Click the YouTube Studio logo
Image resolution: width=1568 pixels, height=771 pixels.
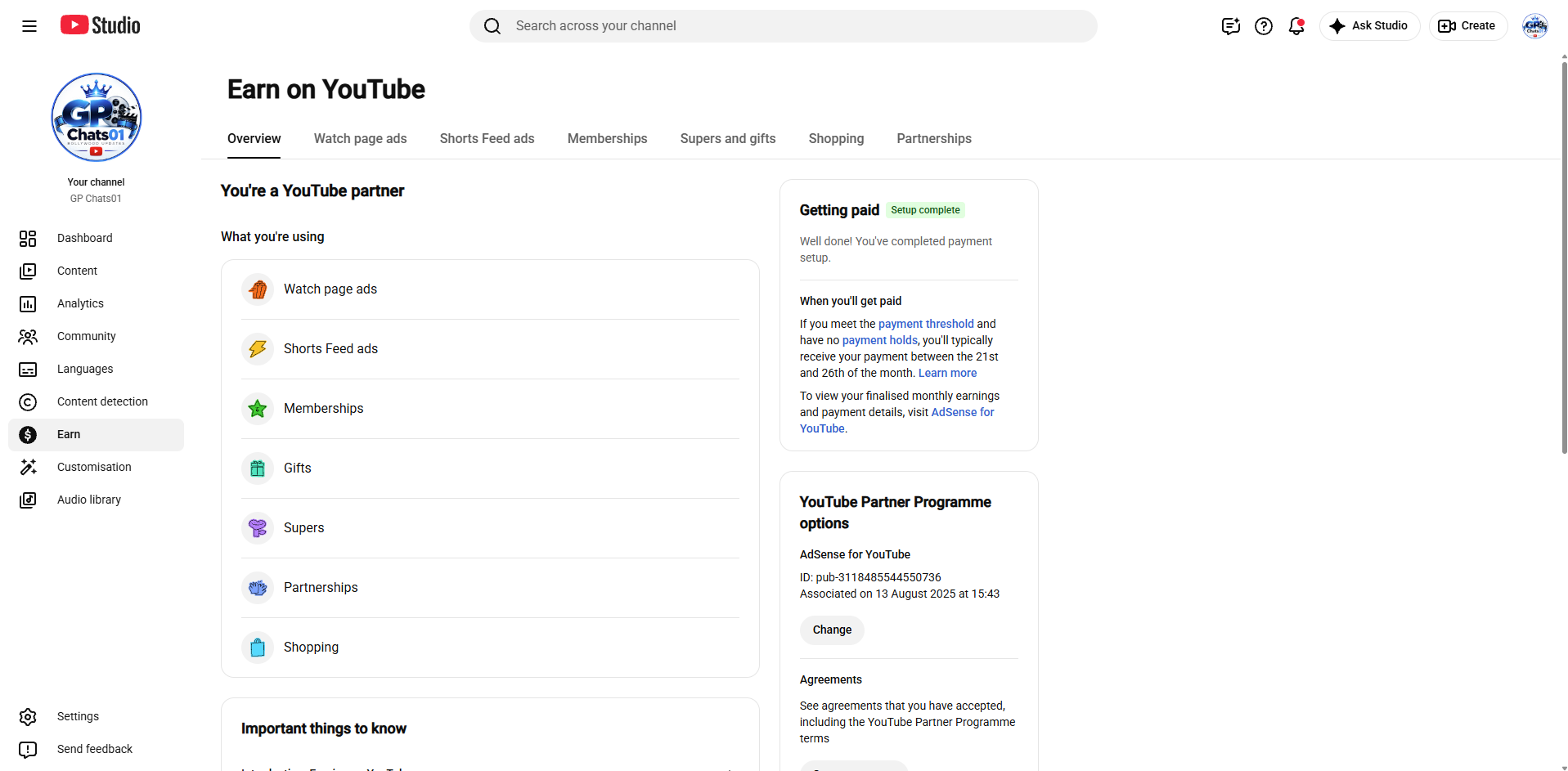(100, 25)
